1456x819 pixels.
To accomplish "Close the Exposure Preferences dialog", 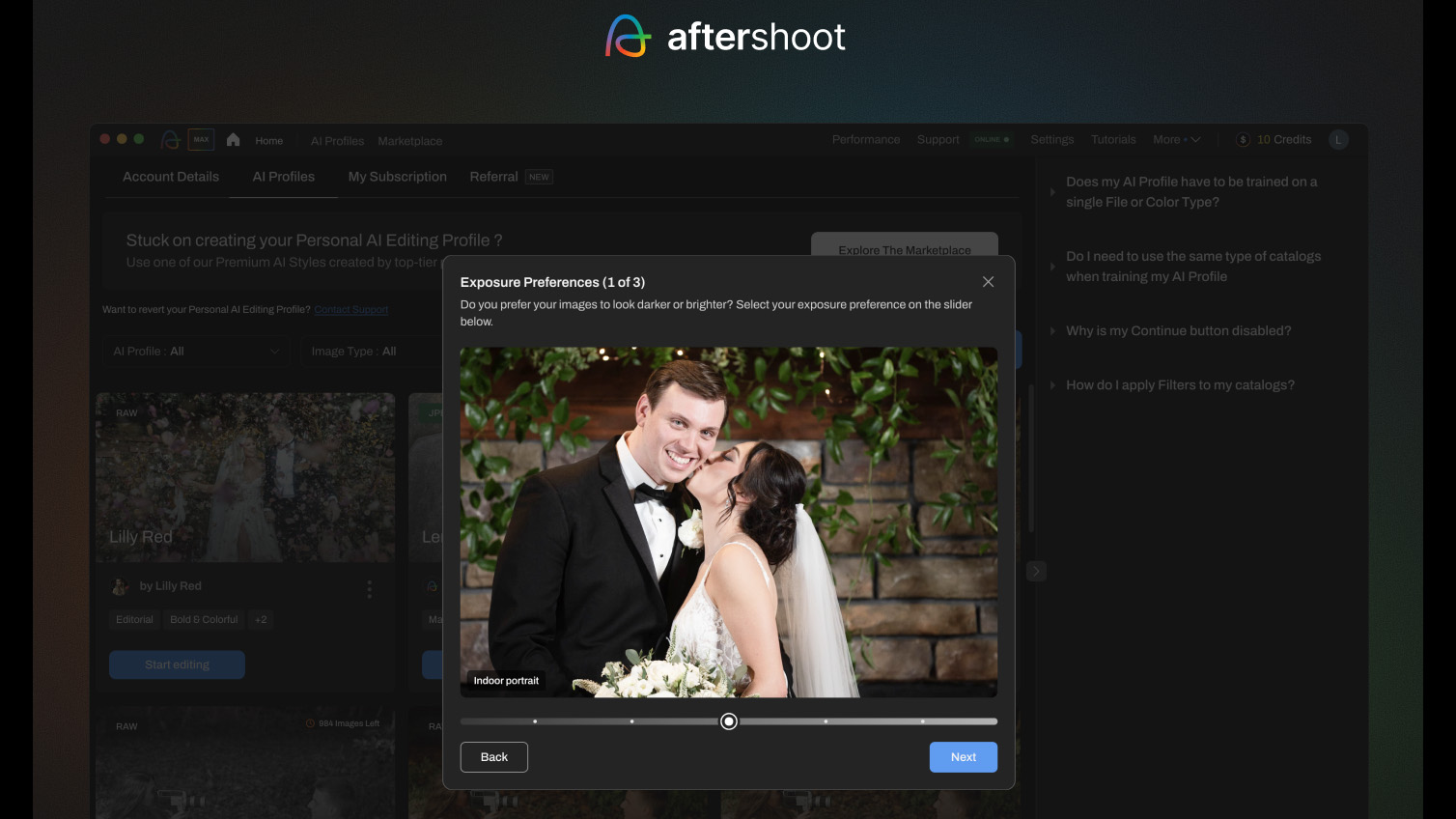I will pos(988,282).
